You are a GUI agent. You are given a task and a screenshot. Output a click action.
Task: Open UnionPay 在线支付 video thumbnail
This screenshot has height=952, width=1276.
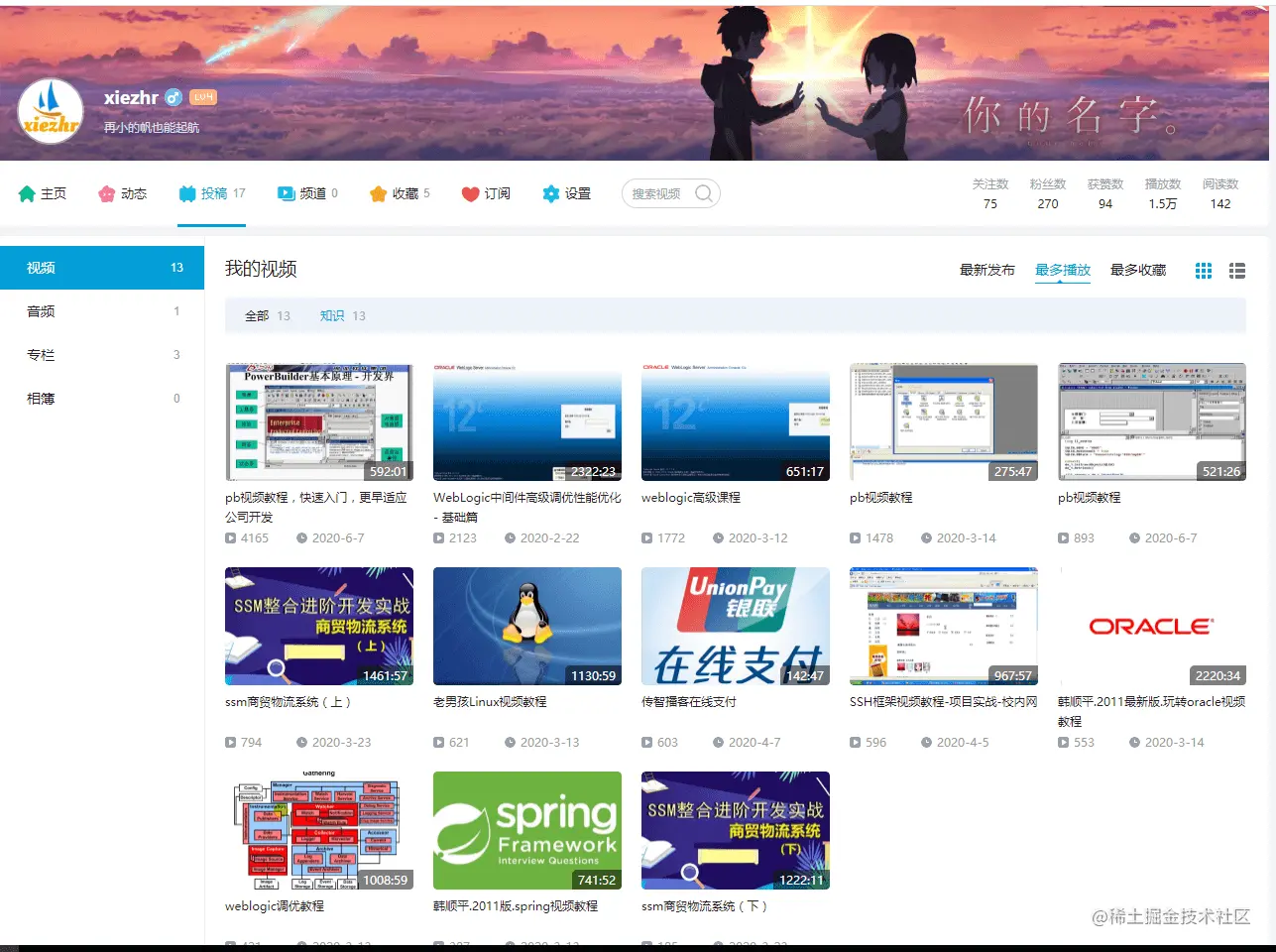point(736,627)
